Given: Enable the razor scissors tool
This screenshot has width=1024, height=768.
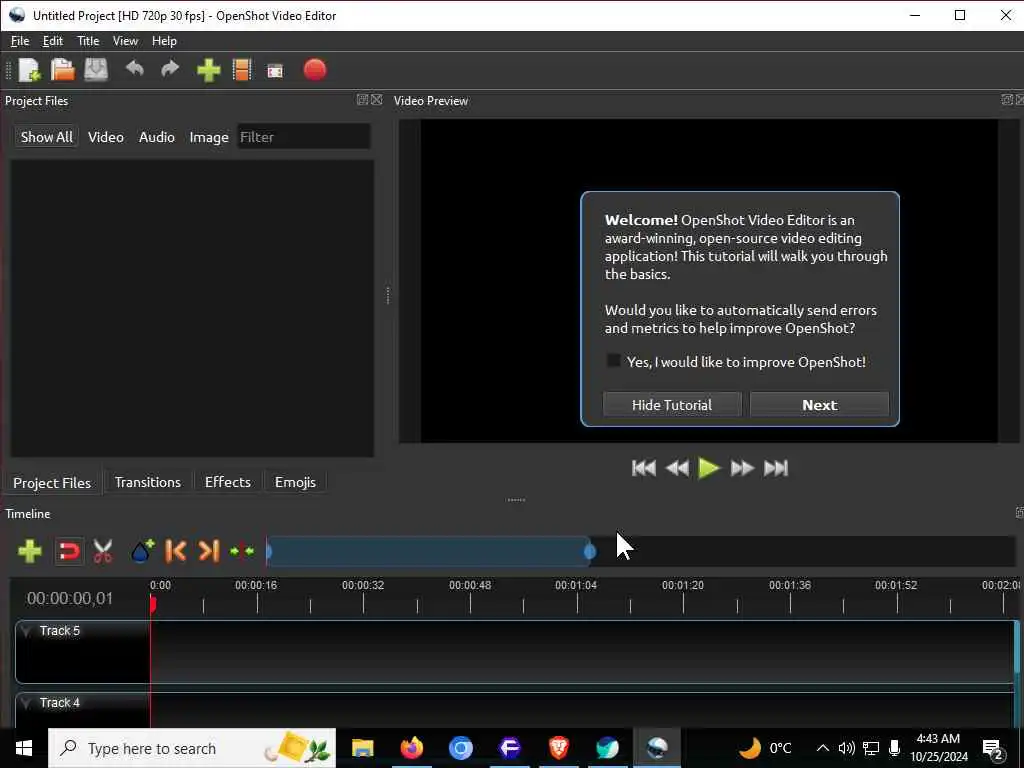Looking at the screenshot, I should tap(103, 551).
